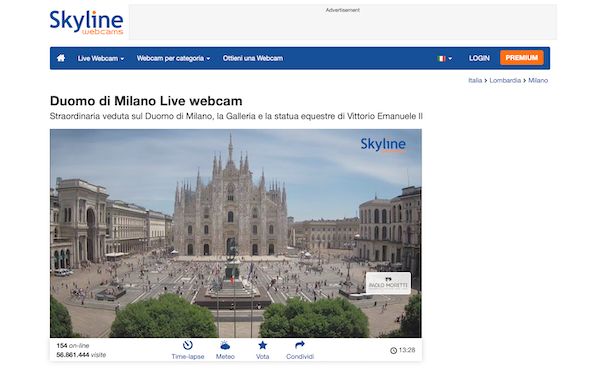
Task: Click the orange PREMIUM button
Action: (522, 58)
